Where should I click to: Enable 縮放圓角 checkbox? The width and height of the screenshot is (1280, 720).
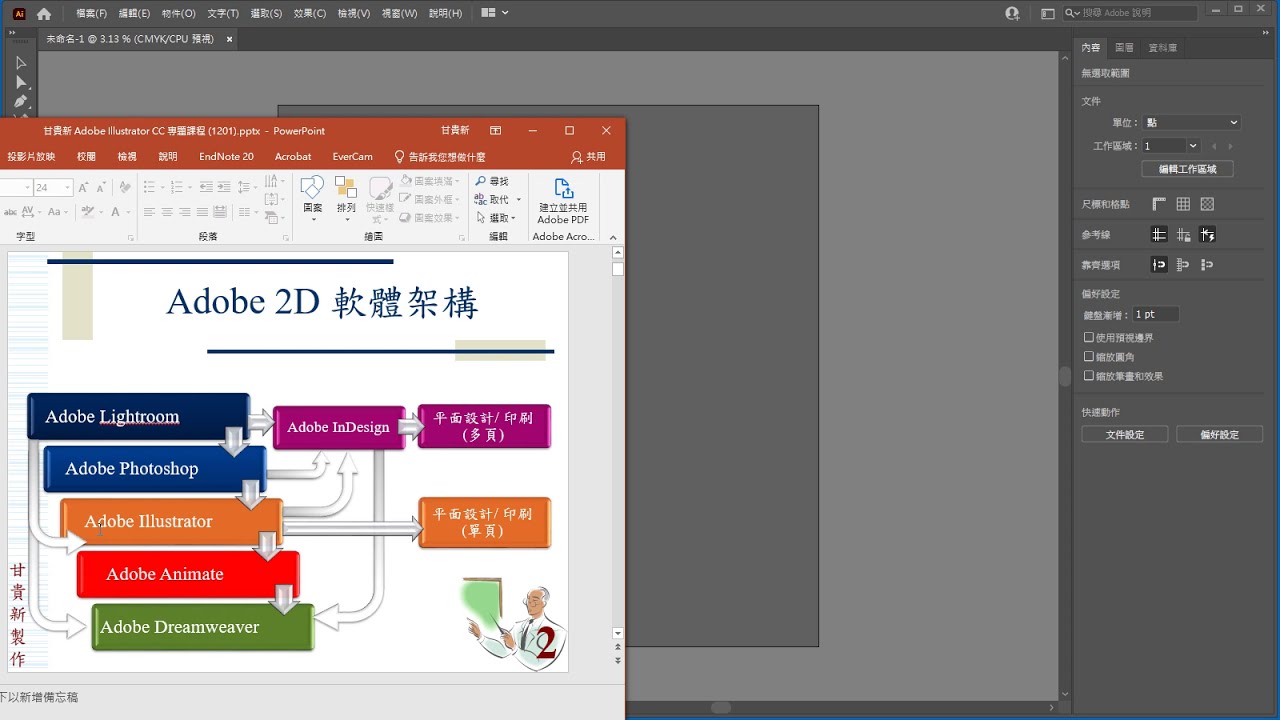click(1089, 356)
